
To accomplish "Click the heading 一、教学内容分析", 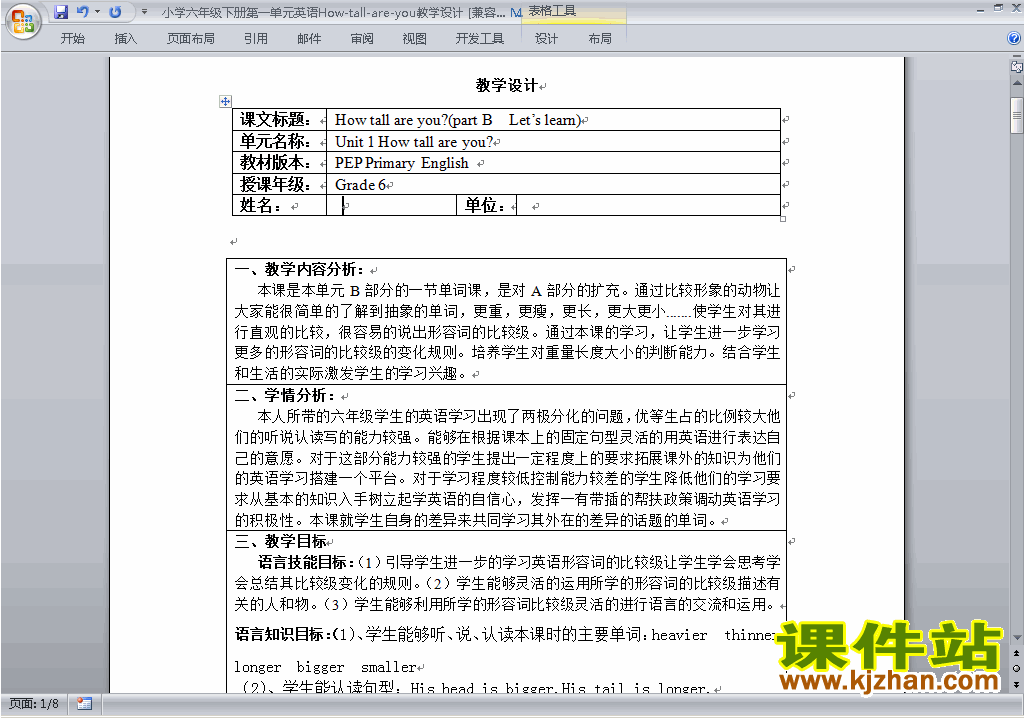I will point(298,269).
